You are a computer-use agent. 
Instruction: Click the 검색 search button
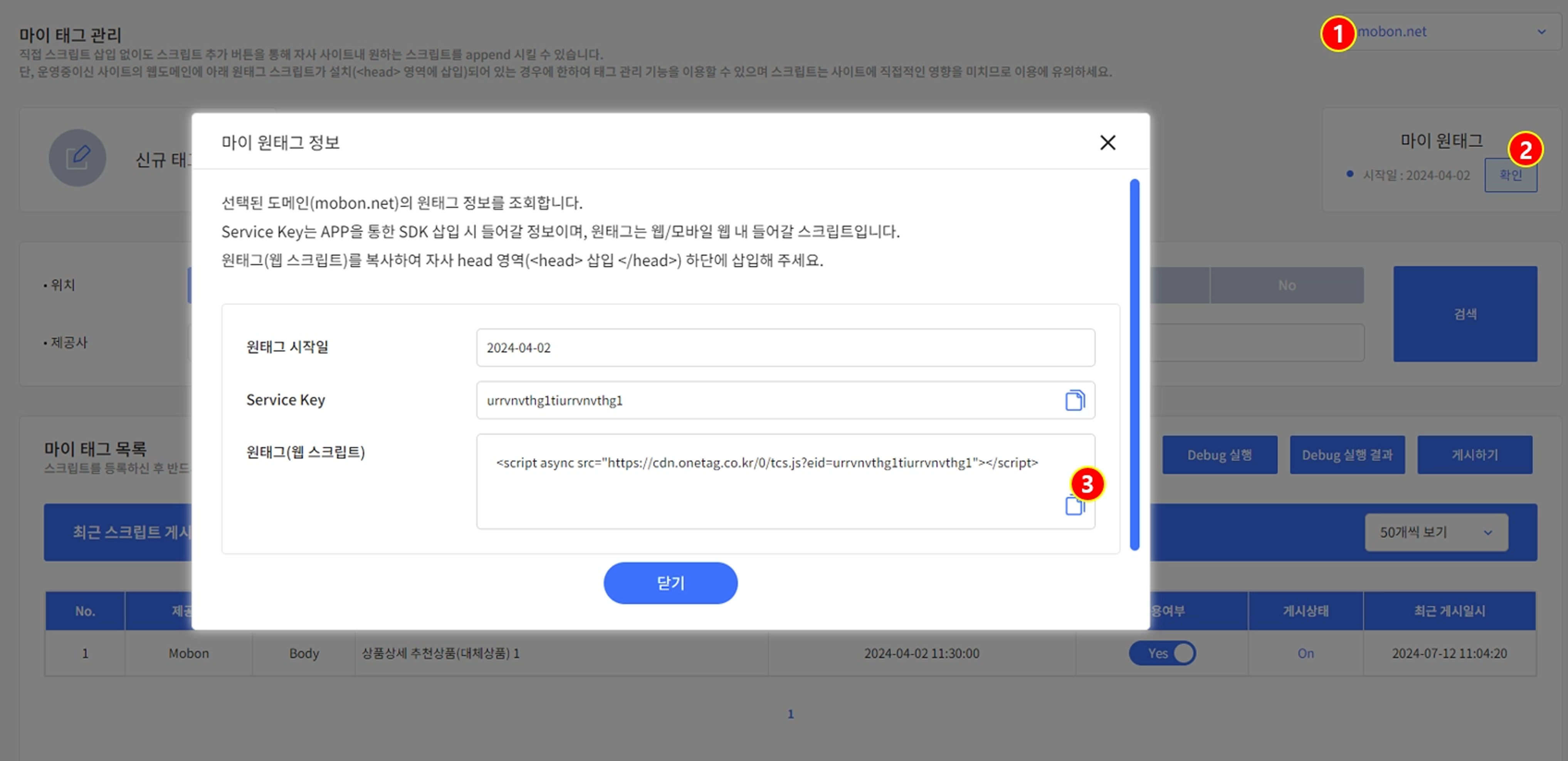pos(1464,314)
